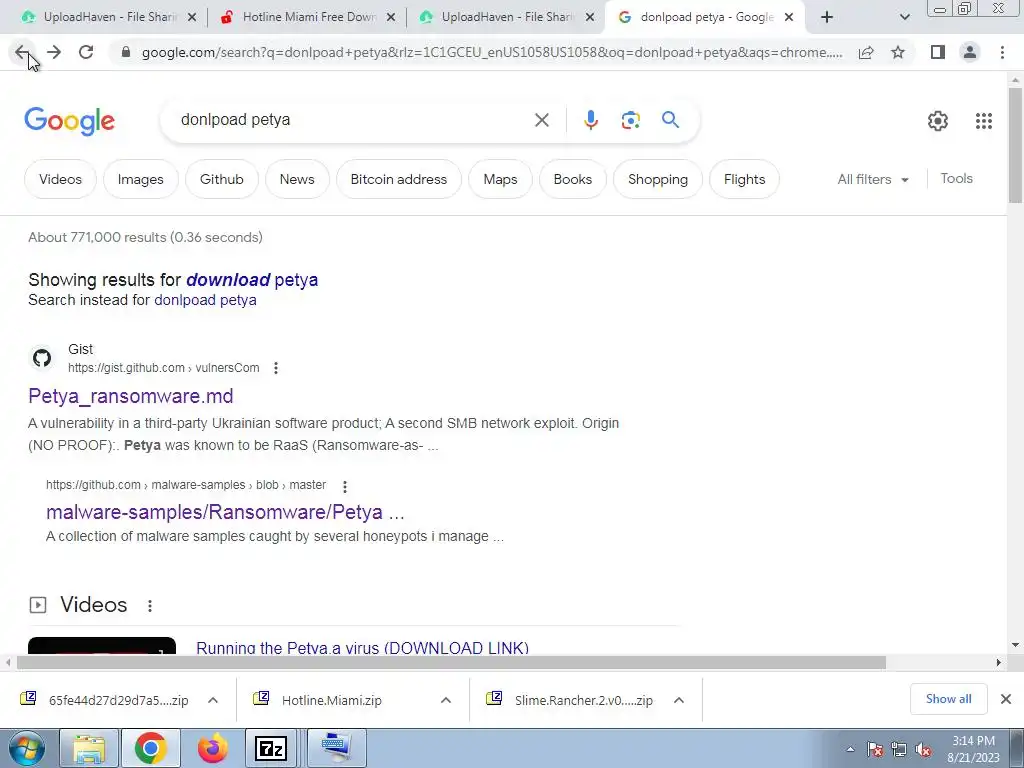Select the Bitcoin address filter chip
This screenshot has width=1024, height=768.
point(399,179)
